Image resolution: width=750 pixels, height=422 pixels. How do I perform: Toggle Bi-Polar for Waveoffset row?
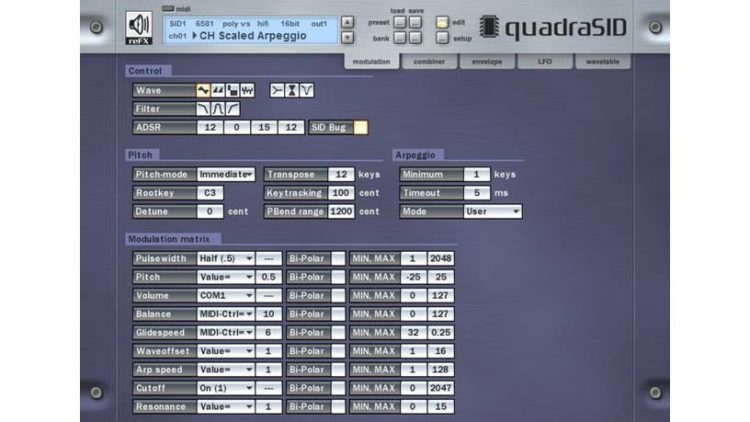pos(338,351)
